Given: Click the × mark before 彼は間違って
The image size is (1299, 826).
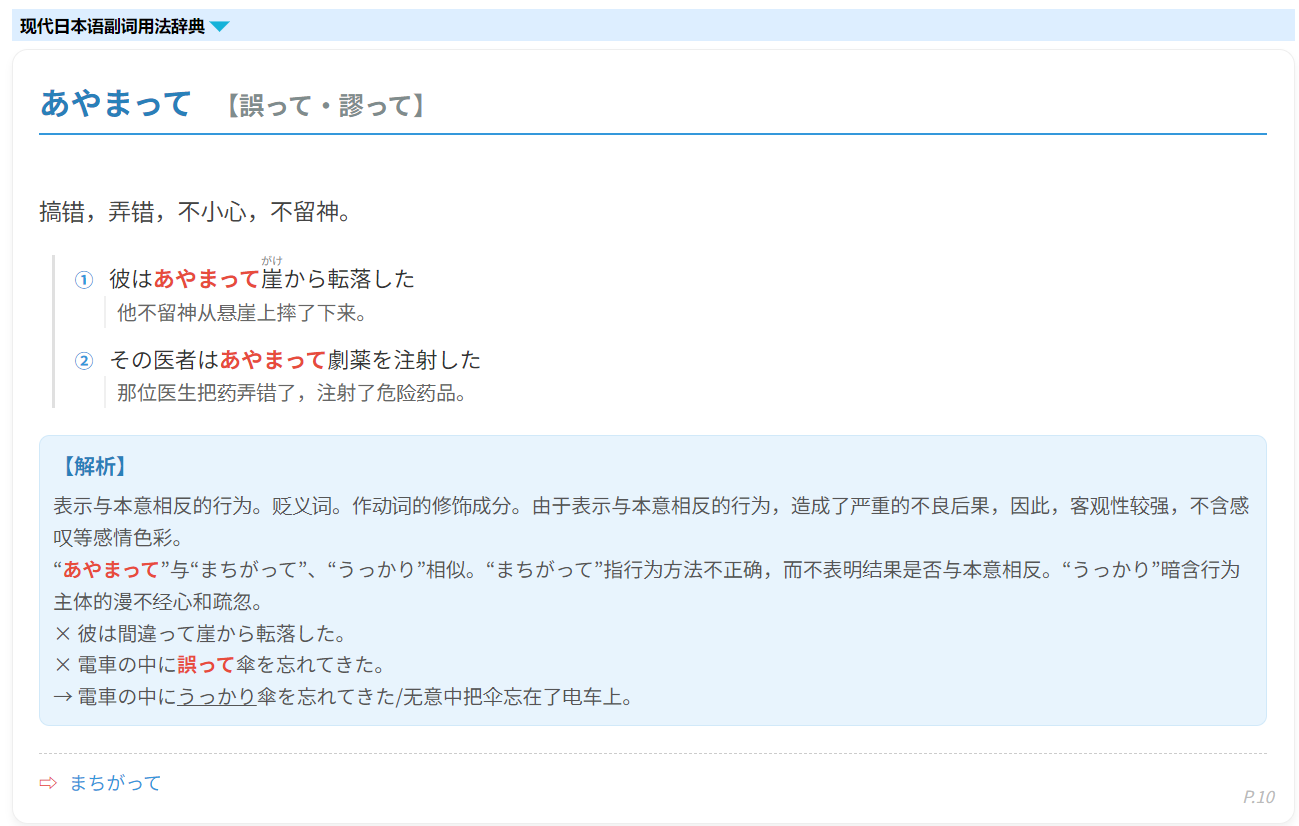Looking at the screenshot, I should click(x=63, y=634).
